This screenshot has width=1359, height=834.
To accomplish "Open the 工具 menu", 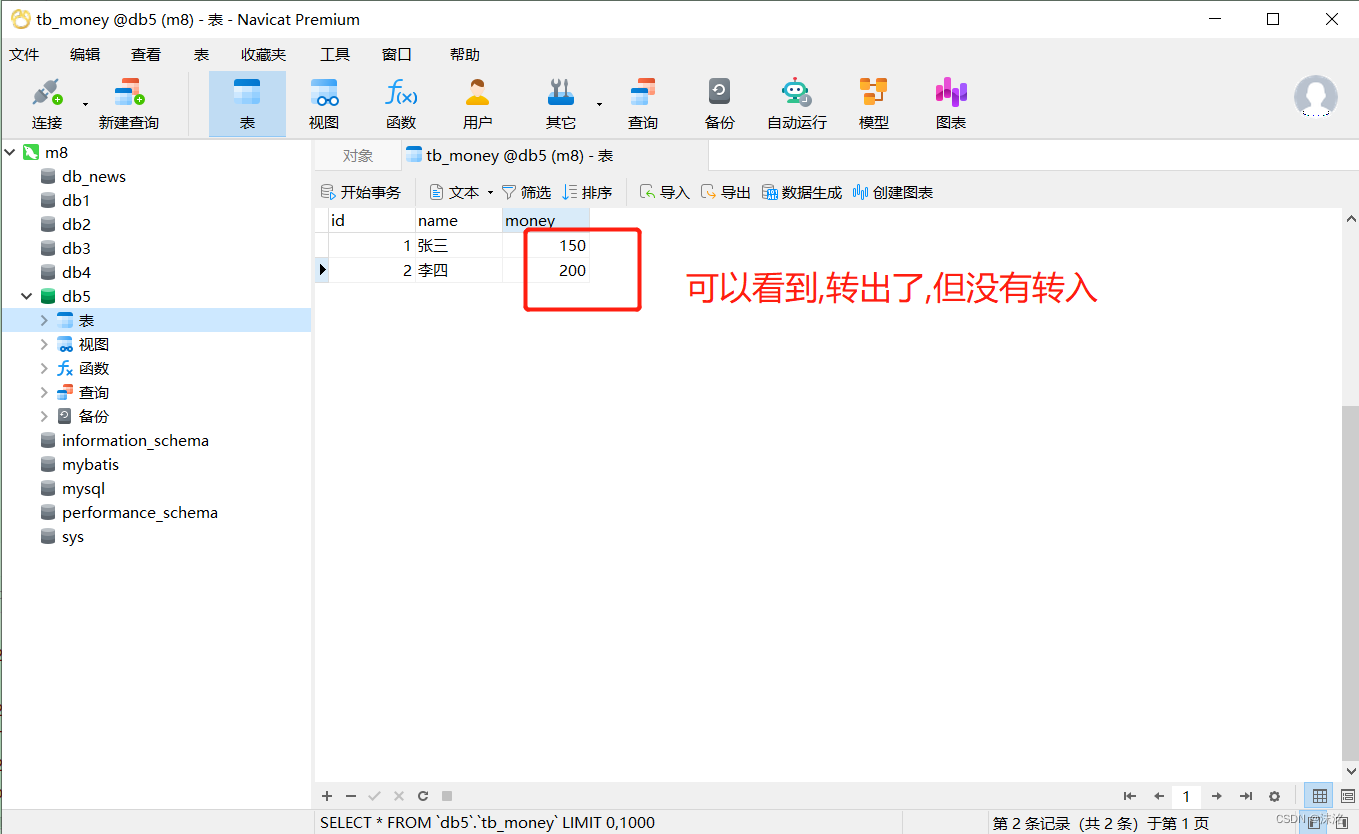I will pyautogui.click(x=335, y=55).
